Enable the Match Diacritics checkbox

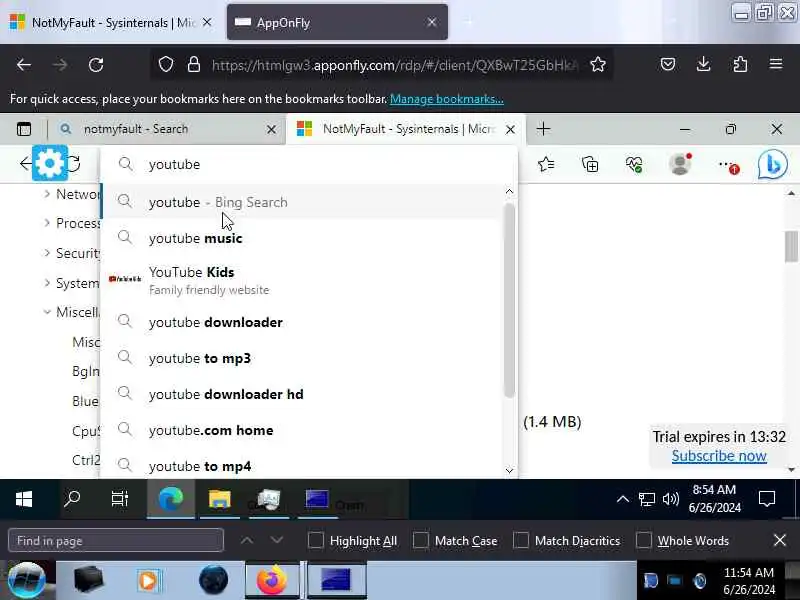coord(520,540)
